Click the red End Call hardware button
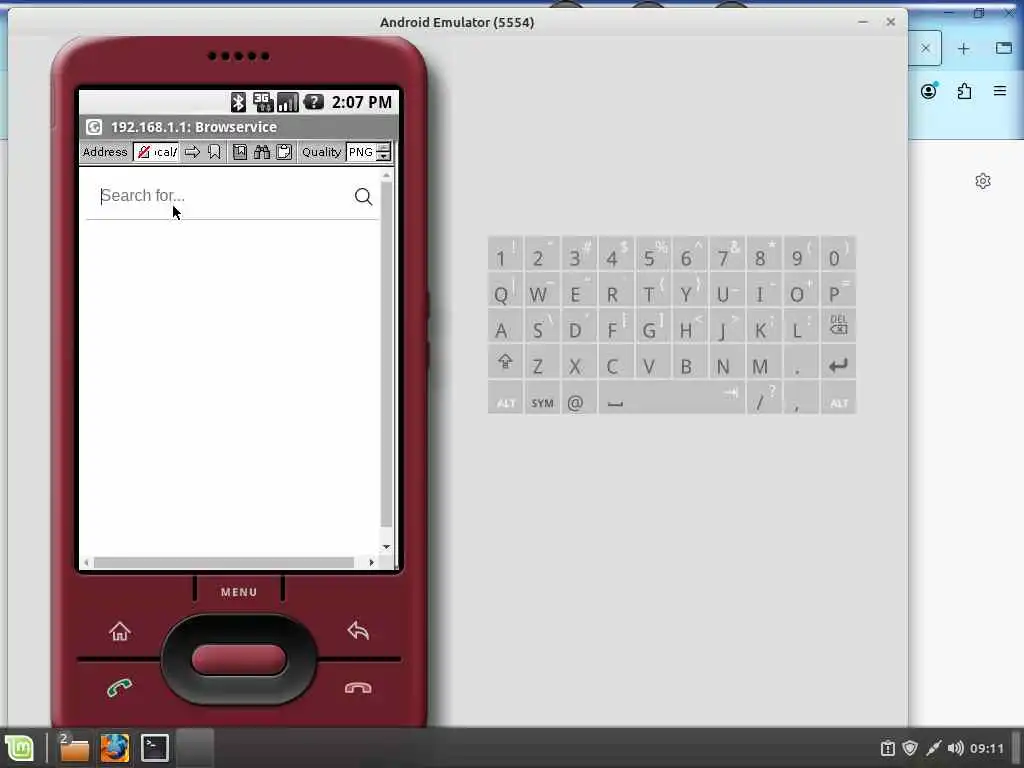This screenshot has height=768, width=1024. click(358, 688)
